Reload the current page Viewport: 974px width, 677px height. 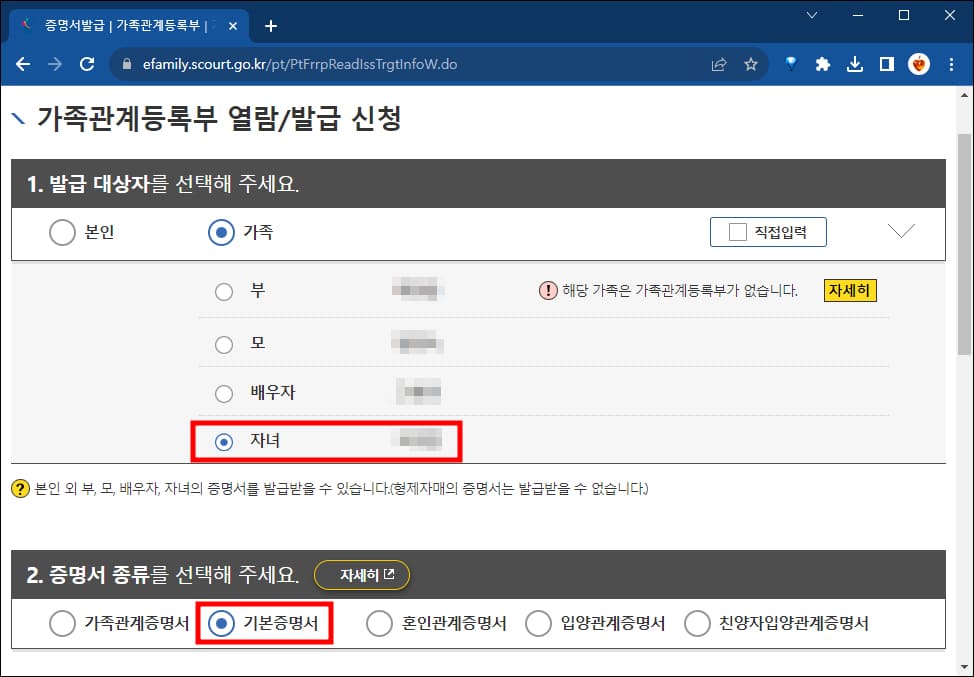coord(87,61)
